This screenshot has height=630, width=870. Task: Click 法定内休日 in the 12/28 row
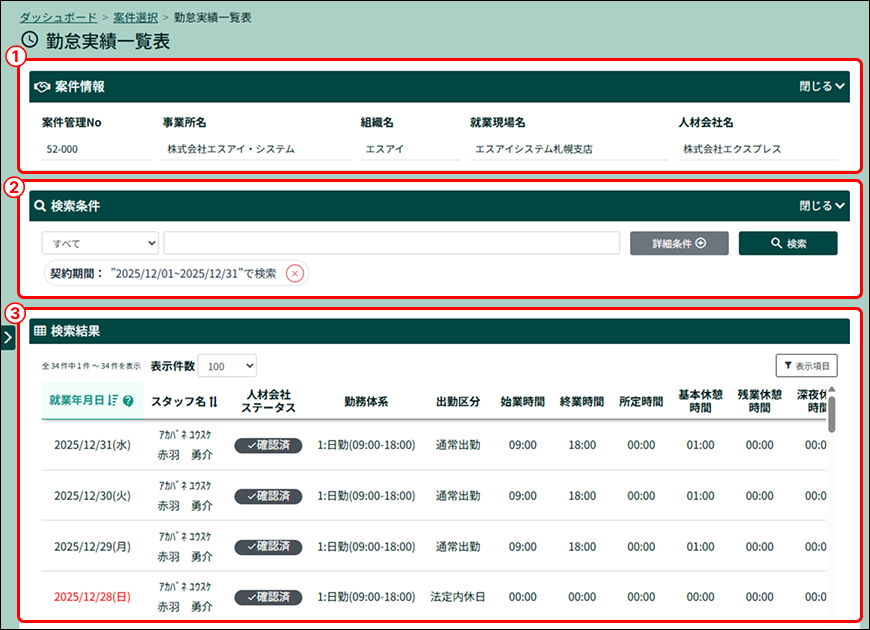pos(458,597)
